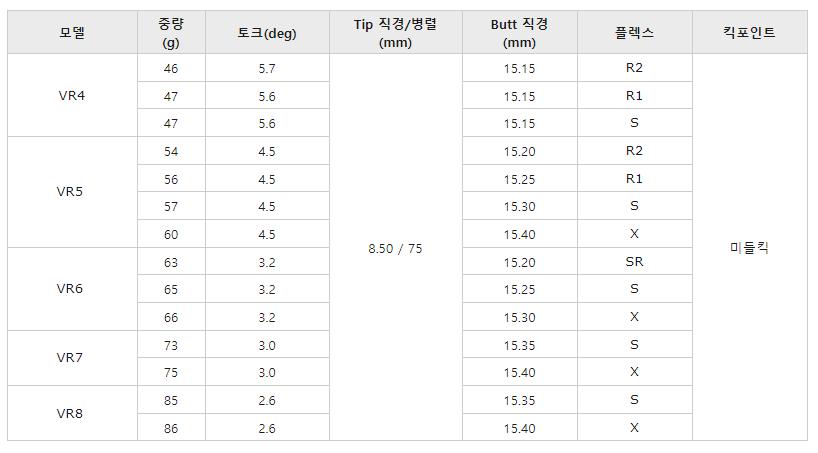Click the VR5 model cell
818x453 pixels.
tap(72, 192)
